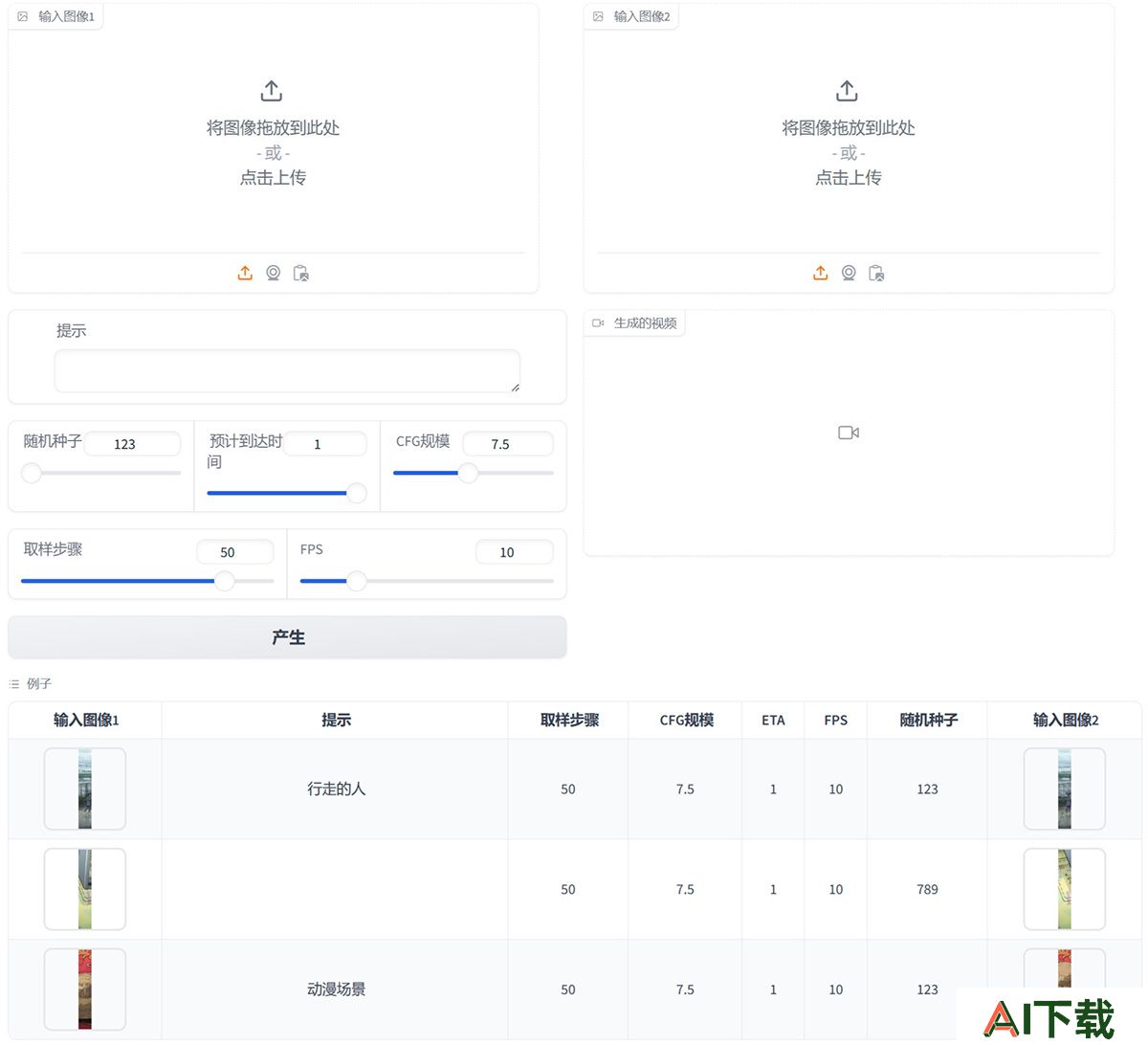Open webcam source for 输入图像1
The width and height of the screenshot is (1148, 1045).
274,273
